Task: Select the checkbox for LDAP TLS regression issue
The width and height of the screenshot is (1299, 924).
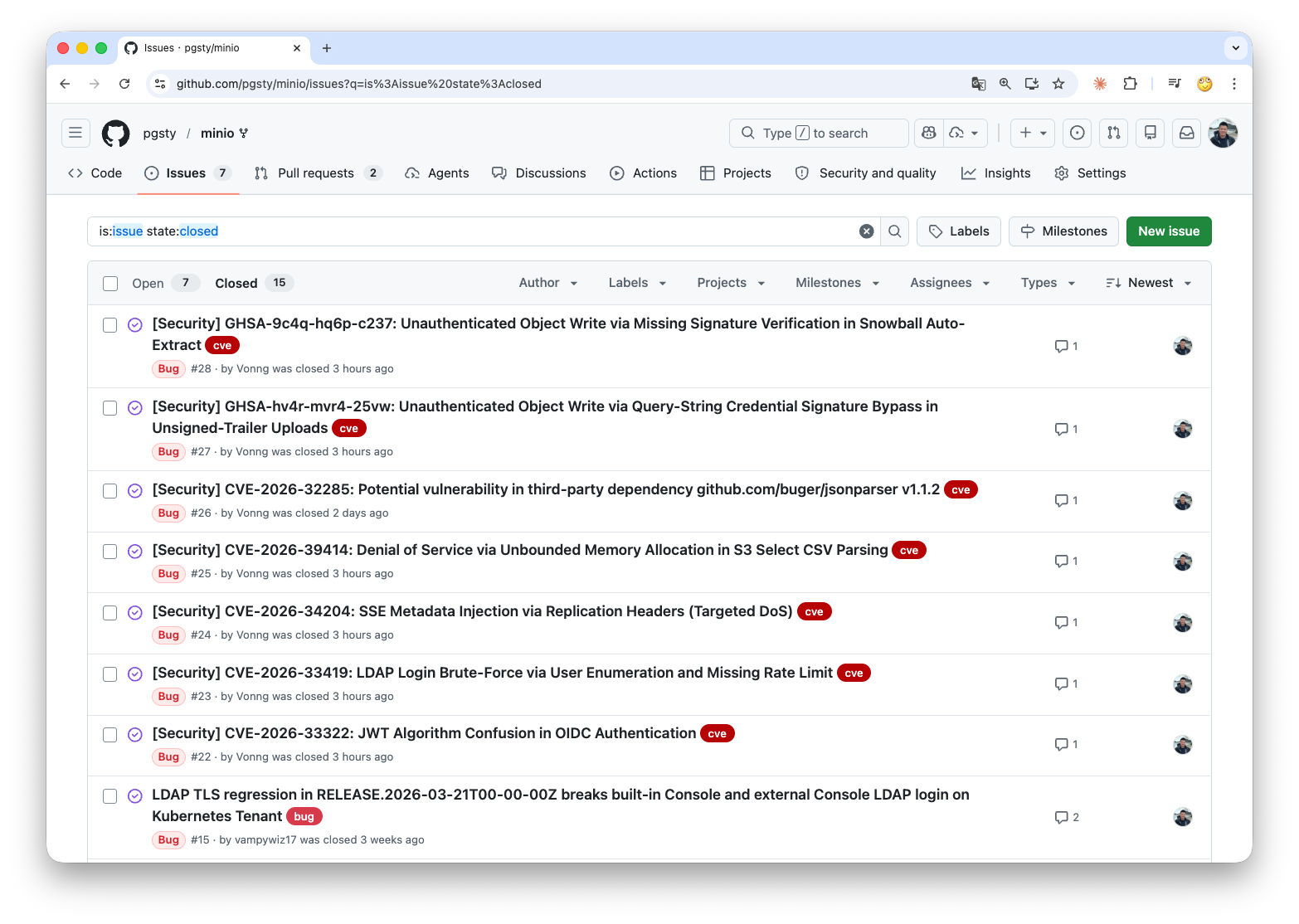Action: click(x=110, y=796)
